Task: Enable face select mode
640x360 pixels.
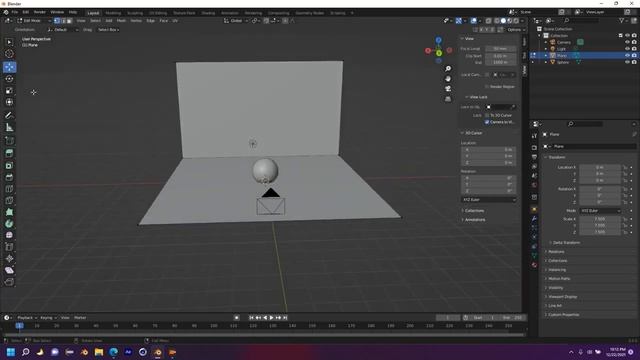Action: [69, 20]
